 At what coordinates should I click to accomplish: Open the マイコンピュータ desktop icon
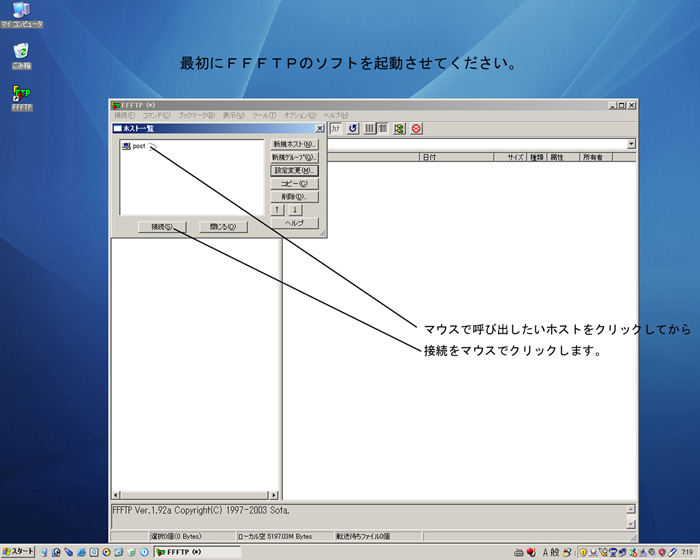pos(21,15)
